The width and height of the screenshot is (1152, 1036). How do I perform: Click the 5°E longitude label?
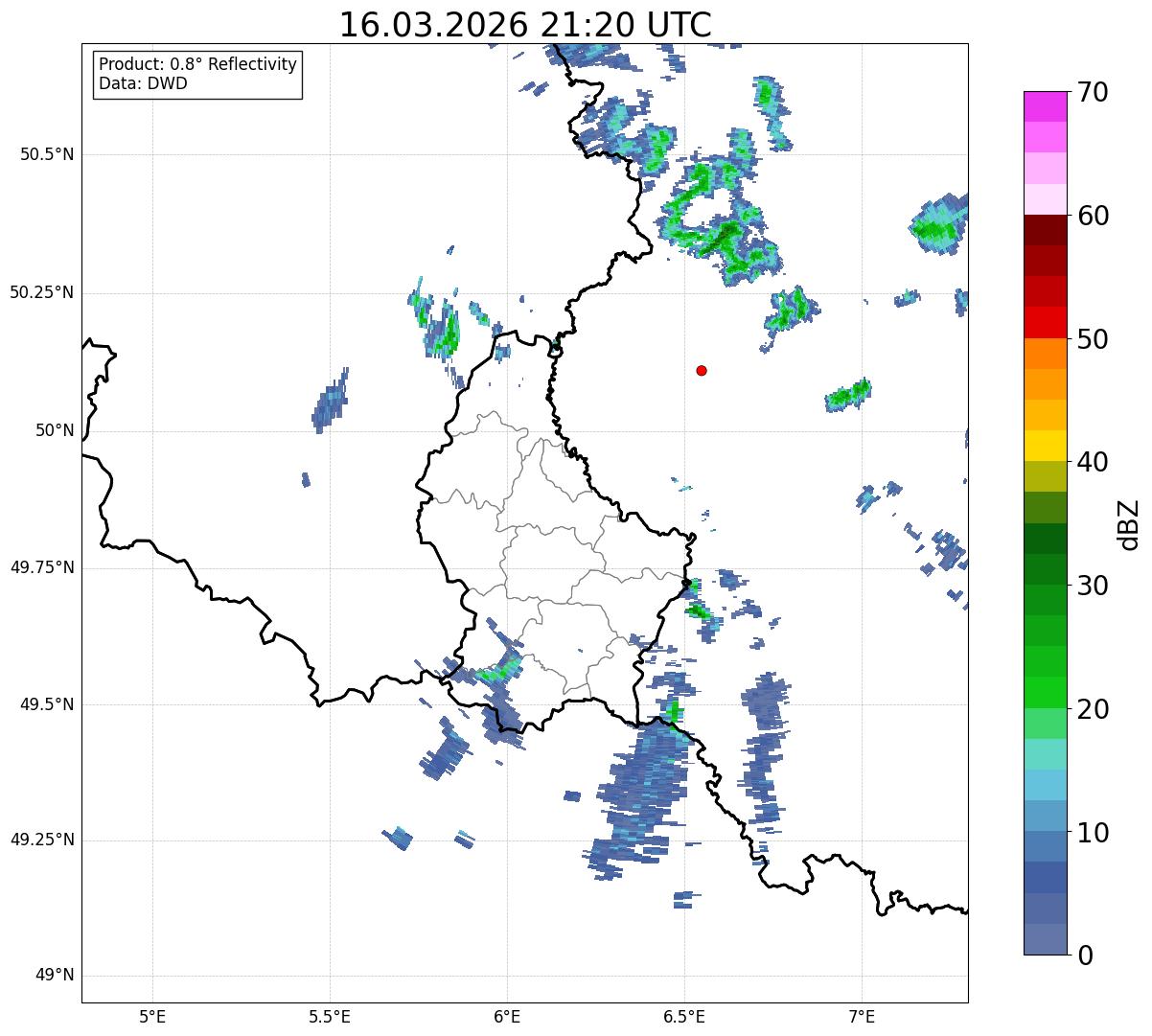tap(152, 1016)
